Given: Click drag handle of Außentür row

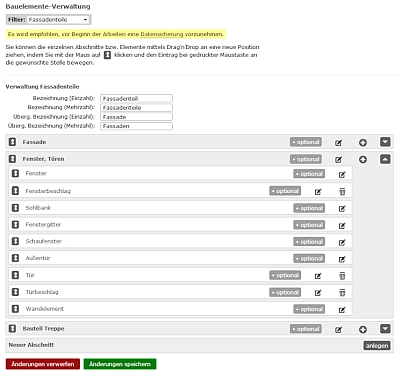Looking at the screenshot, I should click(x=15, y=258).
